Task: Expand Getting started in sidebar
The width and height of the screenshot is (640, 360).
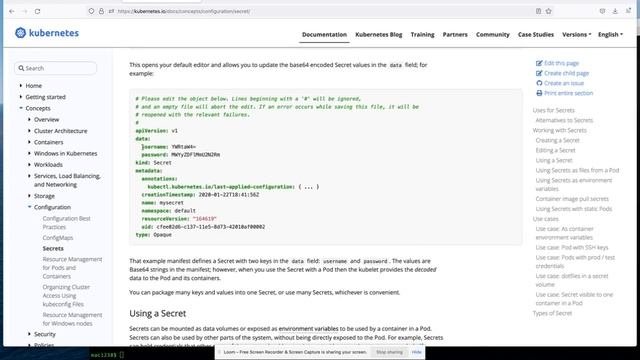Action: [x=21, y=97]
